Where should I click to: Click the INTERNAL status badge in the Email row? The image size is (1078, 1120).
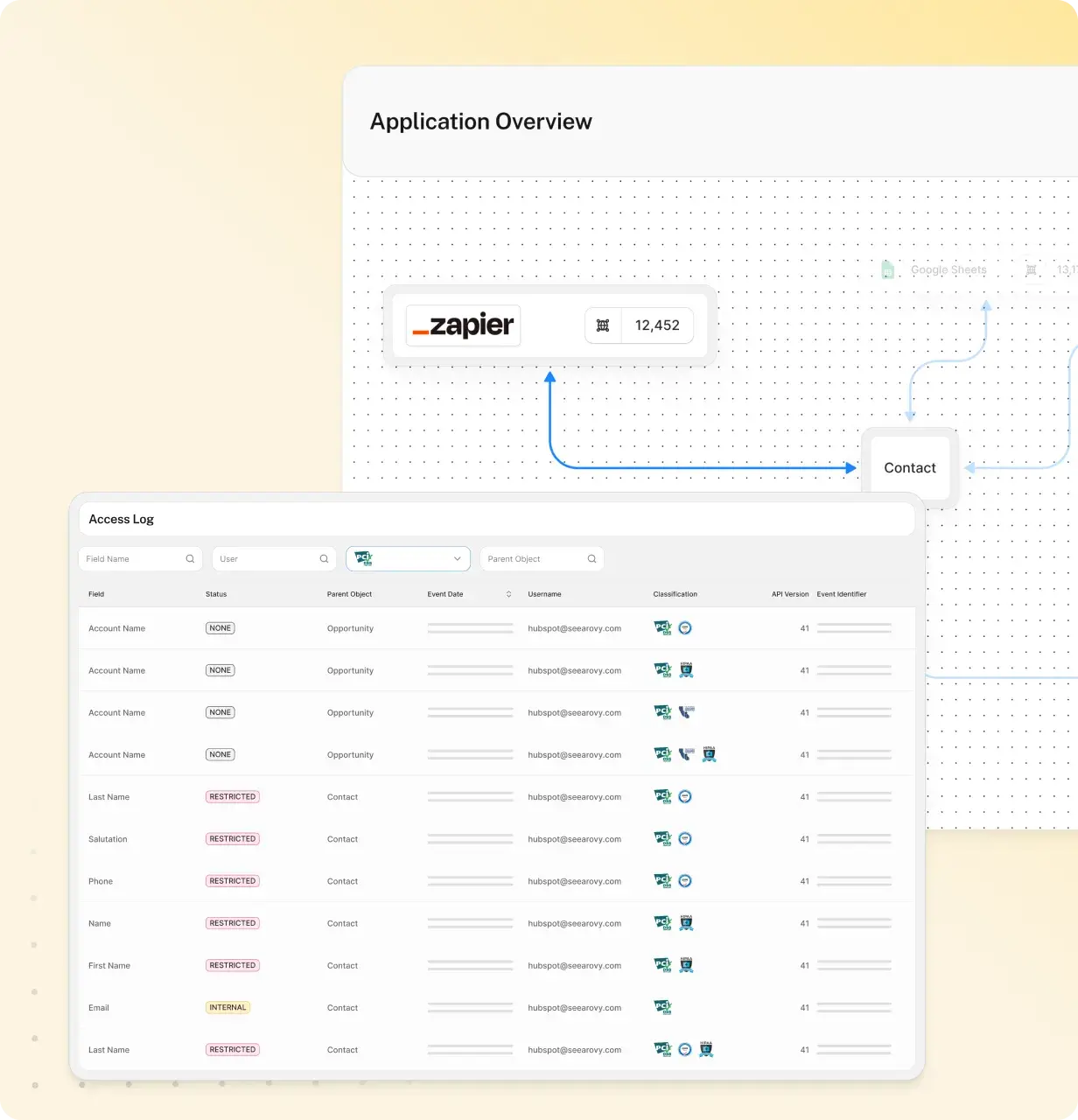227,1007
